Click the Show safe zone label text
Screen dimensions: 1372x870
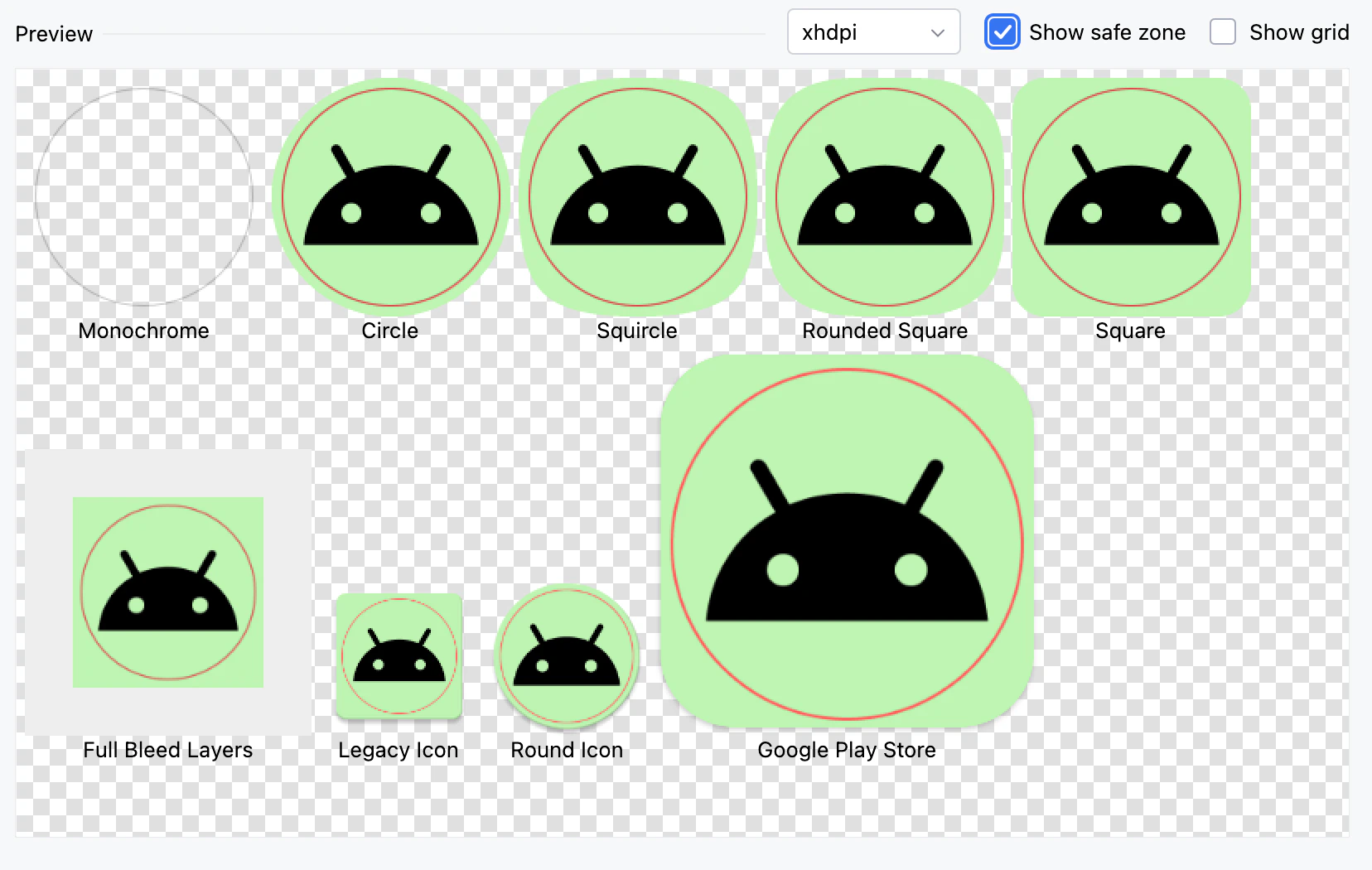1108,32
